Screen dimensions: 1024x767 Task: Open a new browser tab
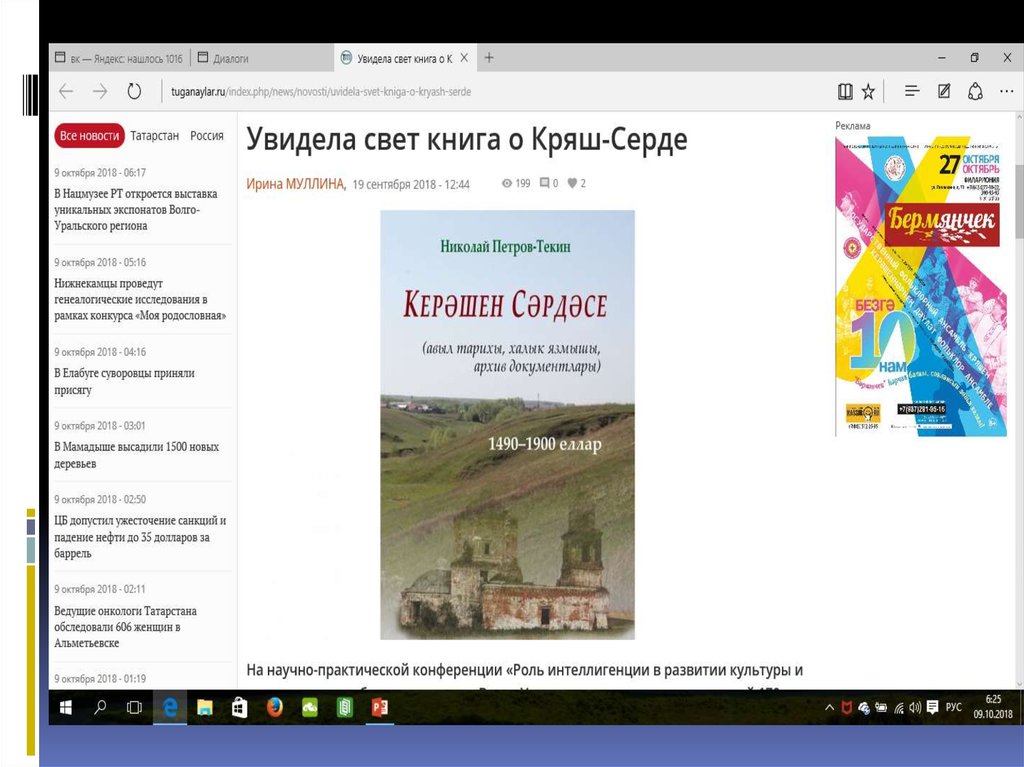point(489,58)
